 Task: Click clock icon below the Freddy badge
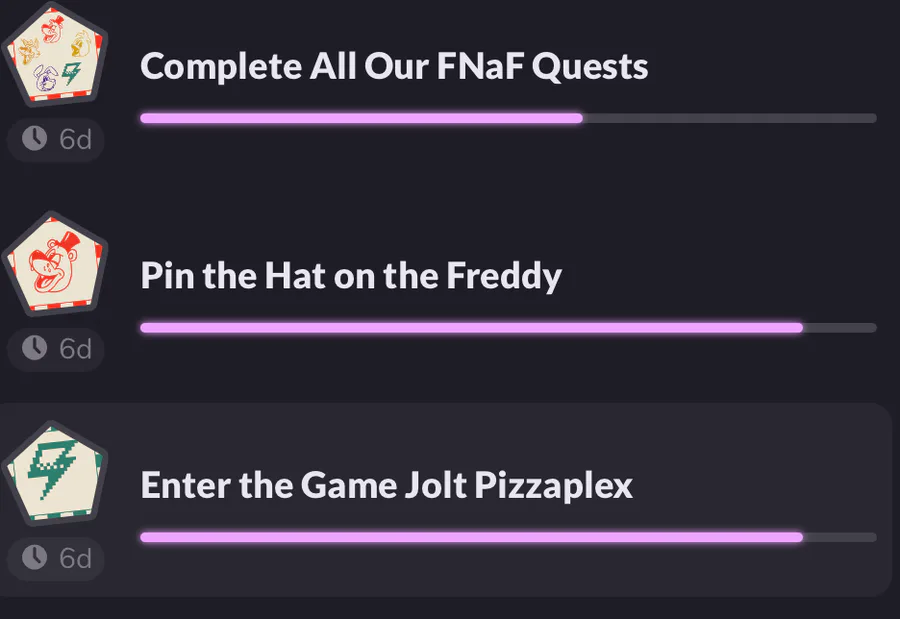tap(34, 348)
